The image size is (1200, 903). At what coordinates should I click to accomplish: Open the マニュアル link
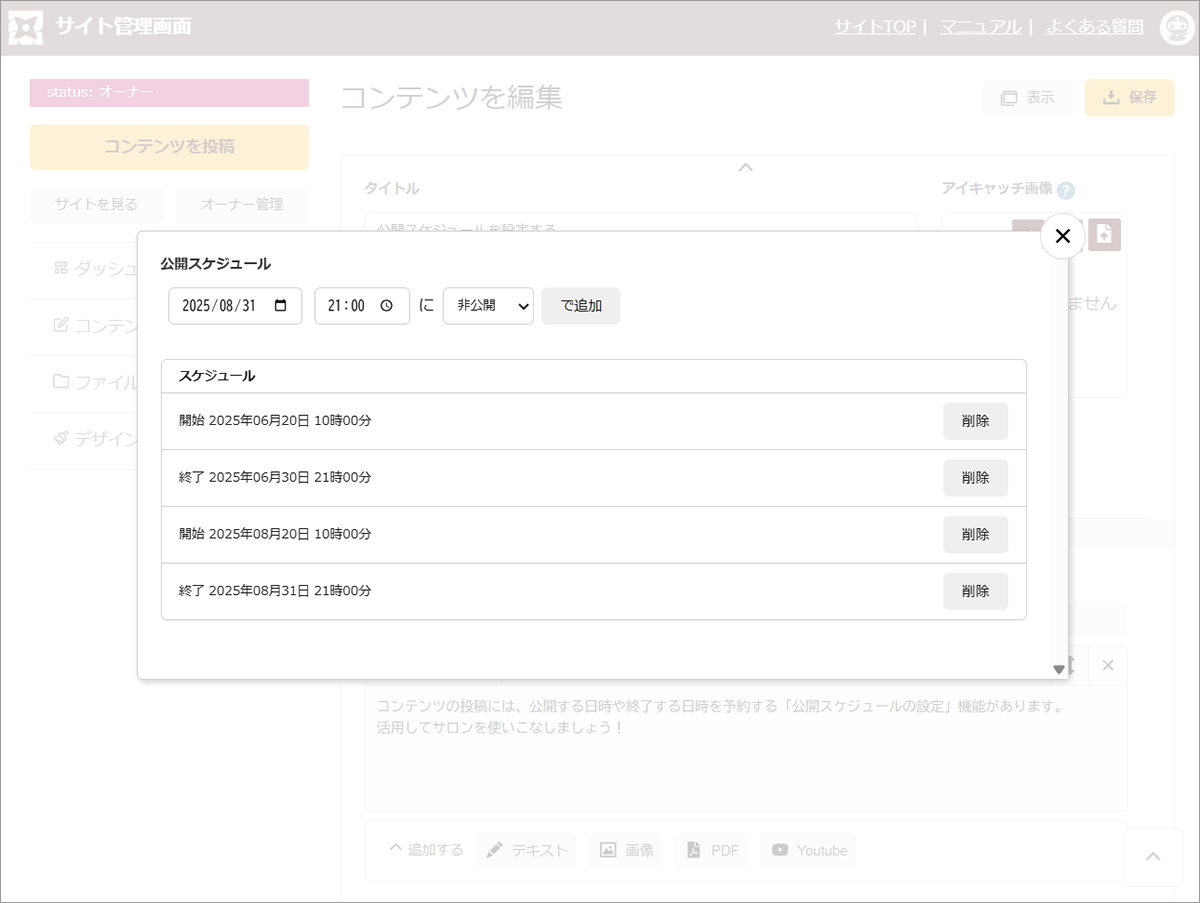[980, 27]
